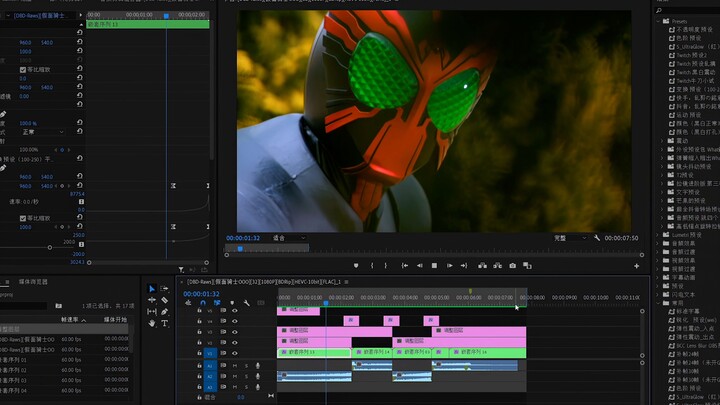Expand the 震动 presets folder
This screenshot has width=720, height=405.
[662, 141]
